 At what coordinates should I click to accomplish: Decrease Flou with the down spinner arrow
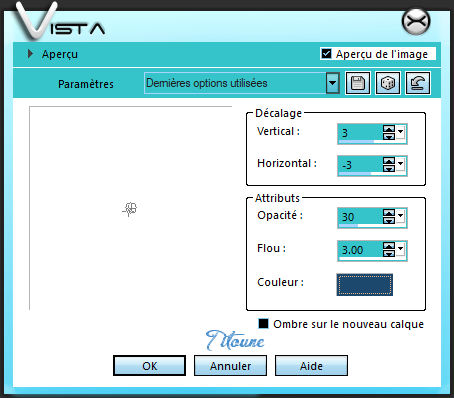point(389,253)
